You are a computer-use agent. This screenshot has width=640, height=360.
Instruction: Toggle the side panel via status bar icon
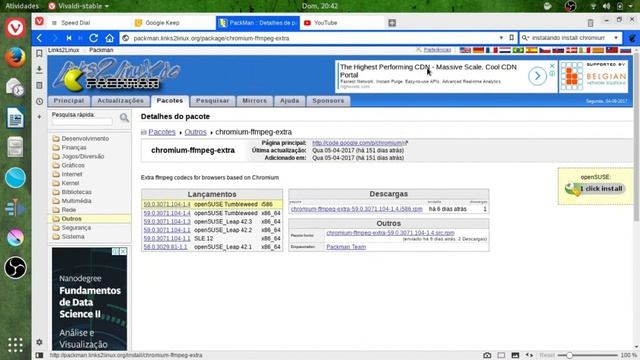tap(39, 355)
